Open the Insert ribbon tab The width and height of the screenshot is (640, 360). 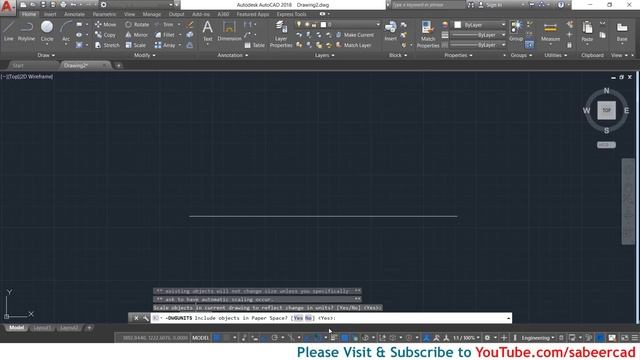point(50,14)
